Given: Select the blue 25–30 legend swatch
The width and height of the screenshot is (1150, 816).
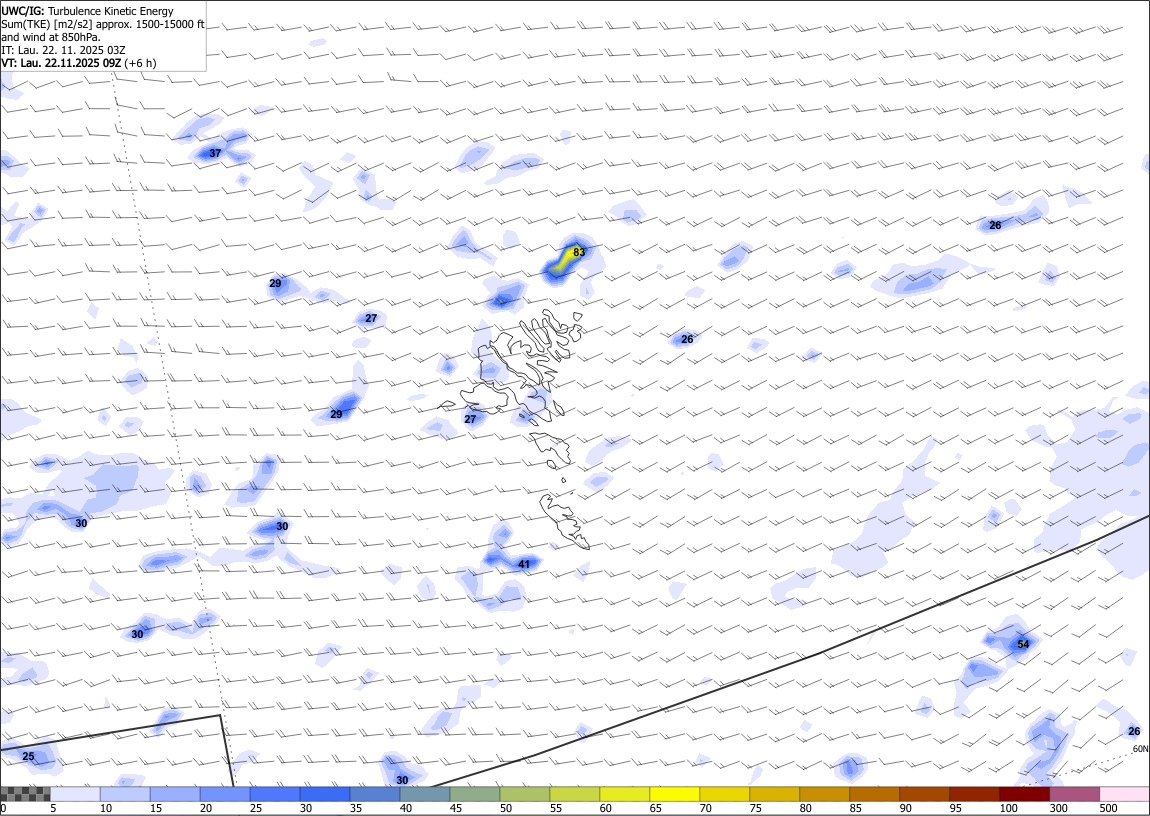Looking at the screenshot, I should (x=275, y=794).
